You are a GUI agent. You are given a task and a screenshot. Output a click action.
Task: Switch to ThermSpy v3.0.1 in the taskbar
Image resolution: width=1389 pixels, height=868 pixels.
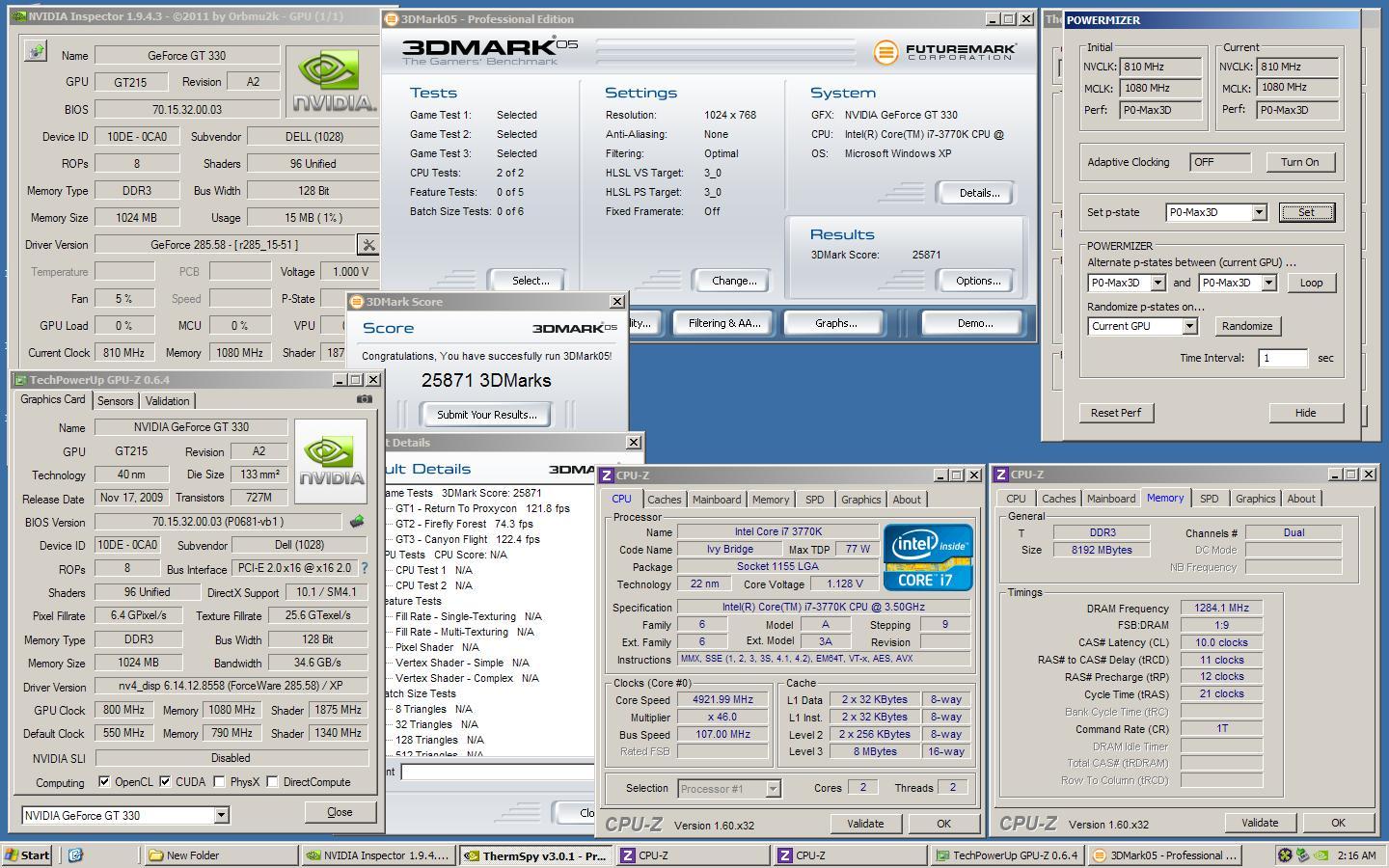point(534,854)
